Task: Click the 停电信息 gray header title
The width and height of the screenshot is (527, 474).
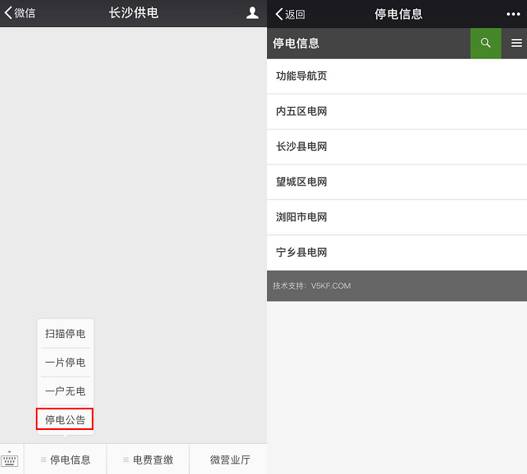Action: [x=296, y=43]
